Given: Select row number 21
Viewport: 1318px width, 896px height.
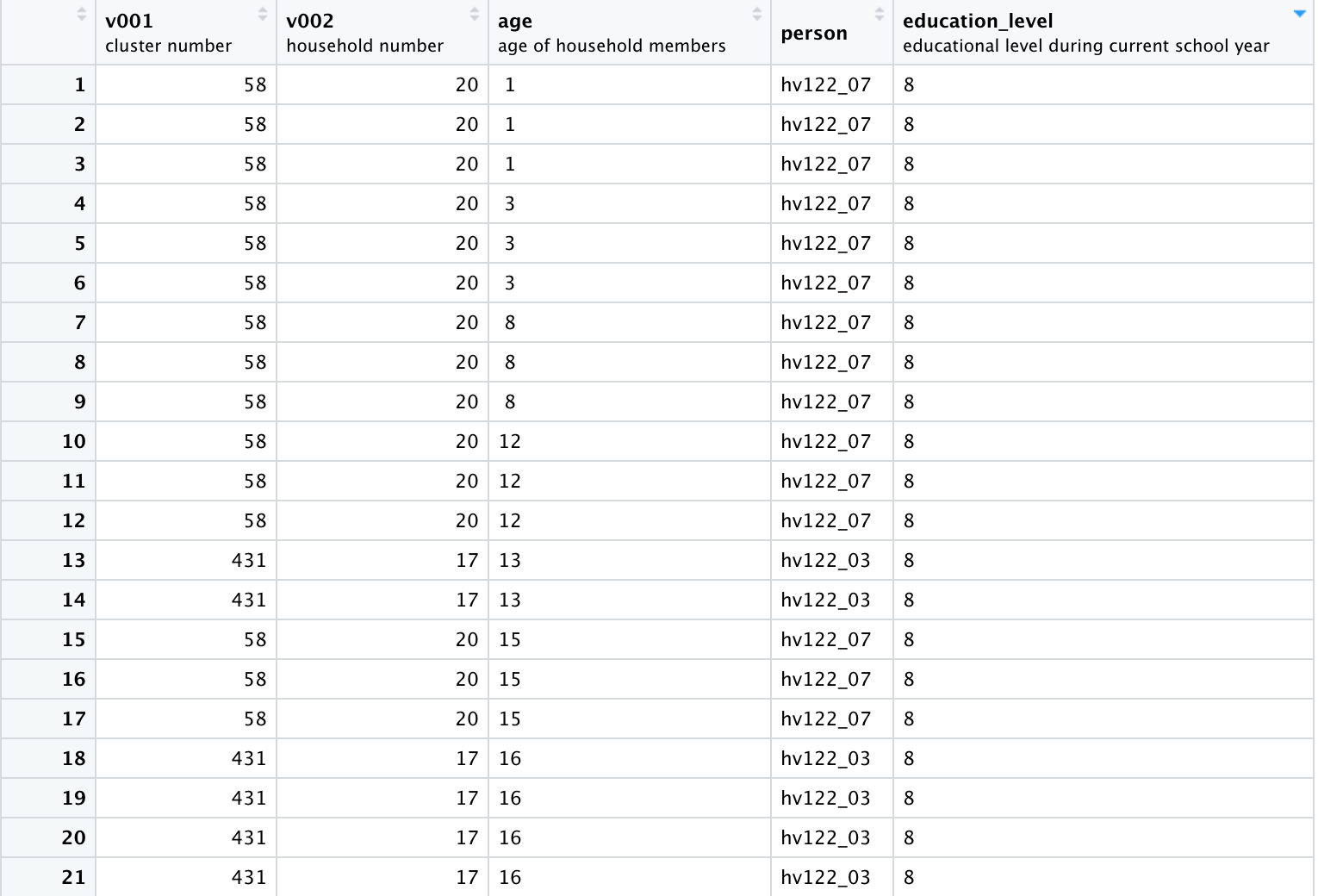Looking at the screenshot, I should tap(73, 877).
